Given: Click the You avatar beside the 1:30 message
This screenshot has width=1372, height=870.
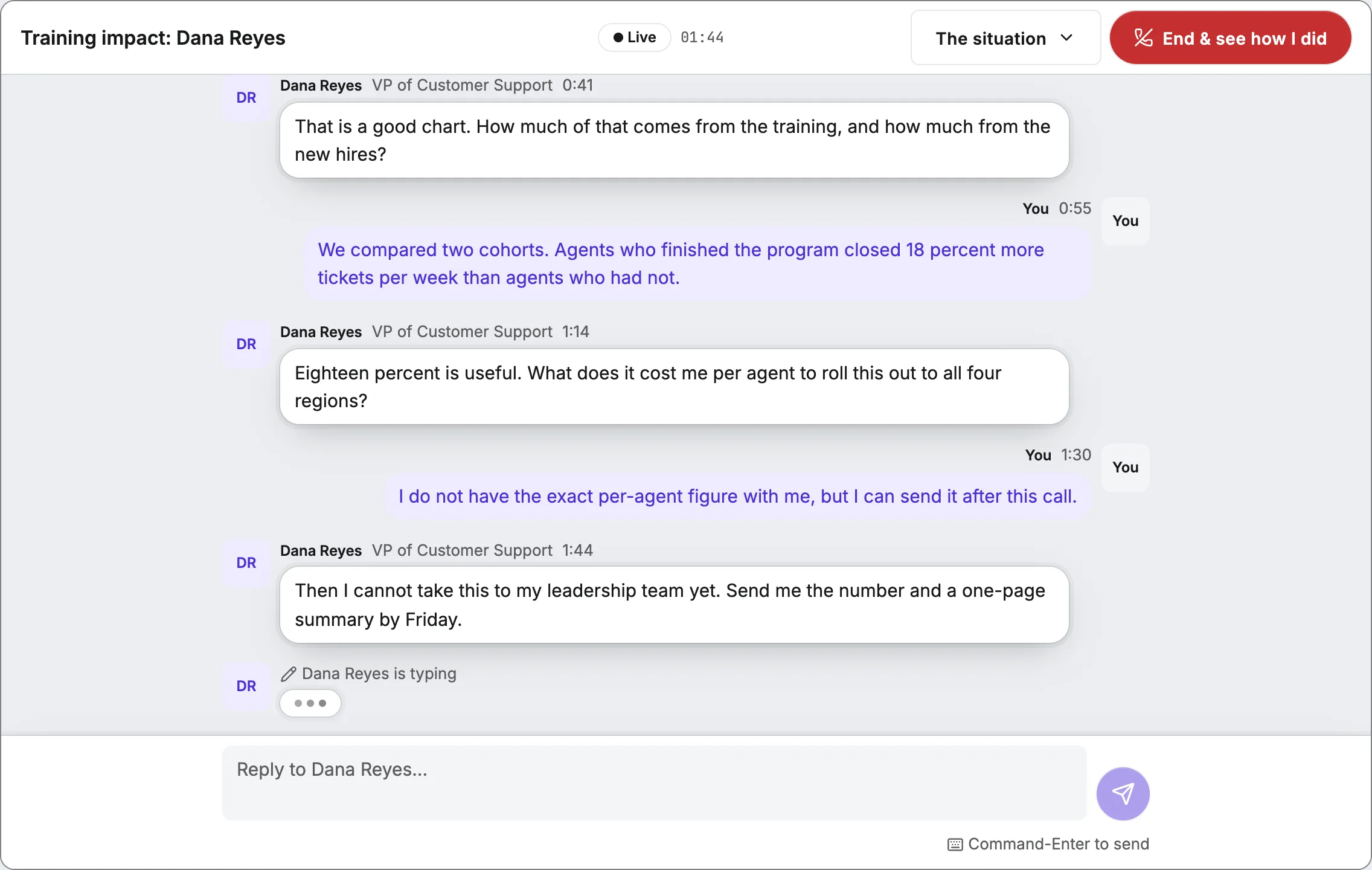Looking at the screenshot, I should tap(1126, 468).
